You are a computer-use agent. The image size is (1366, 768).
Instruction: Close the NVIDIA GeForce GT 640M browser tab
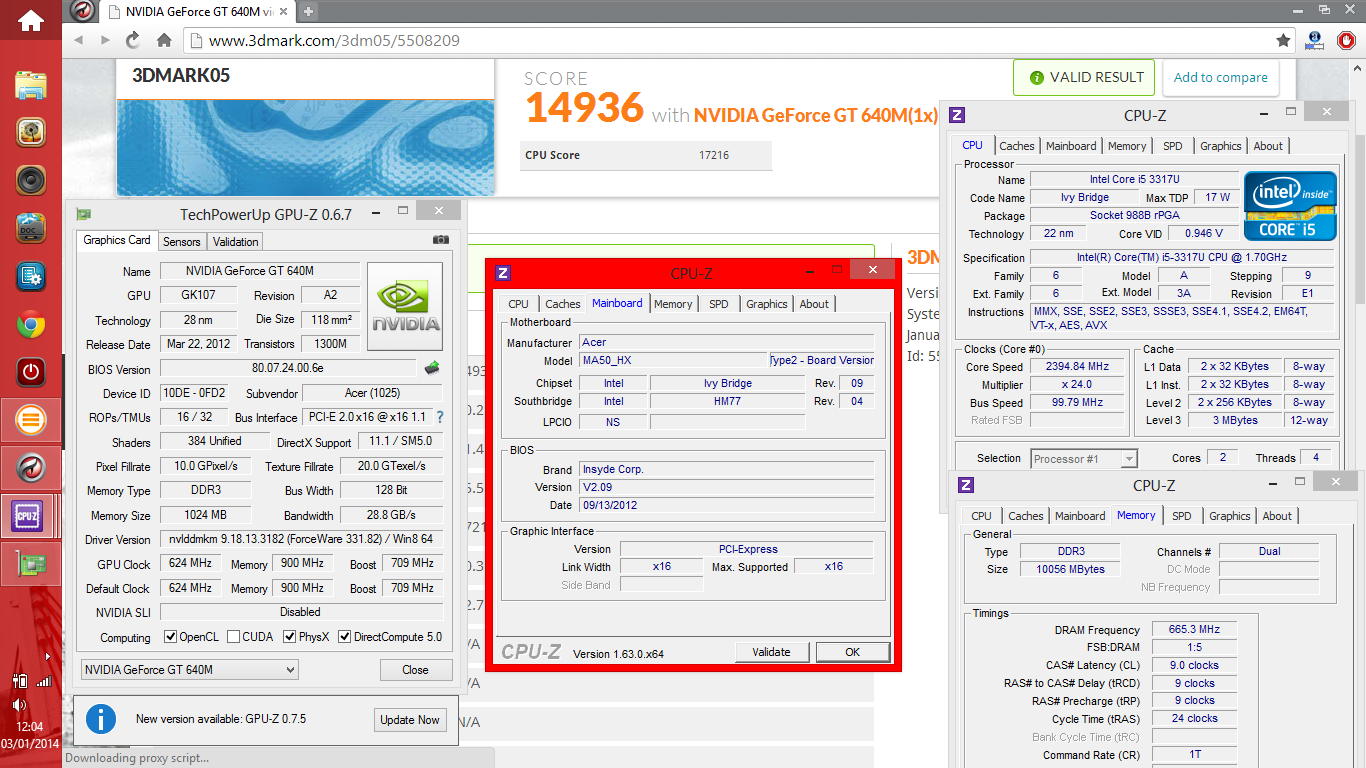[285, 12]
